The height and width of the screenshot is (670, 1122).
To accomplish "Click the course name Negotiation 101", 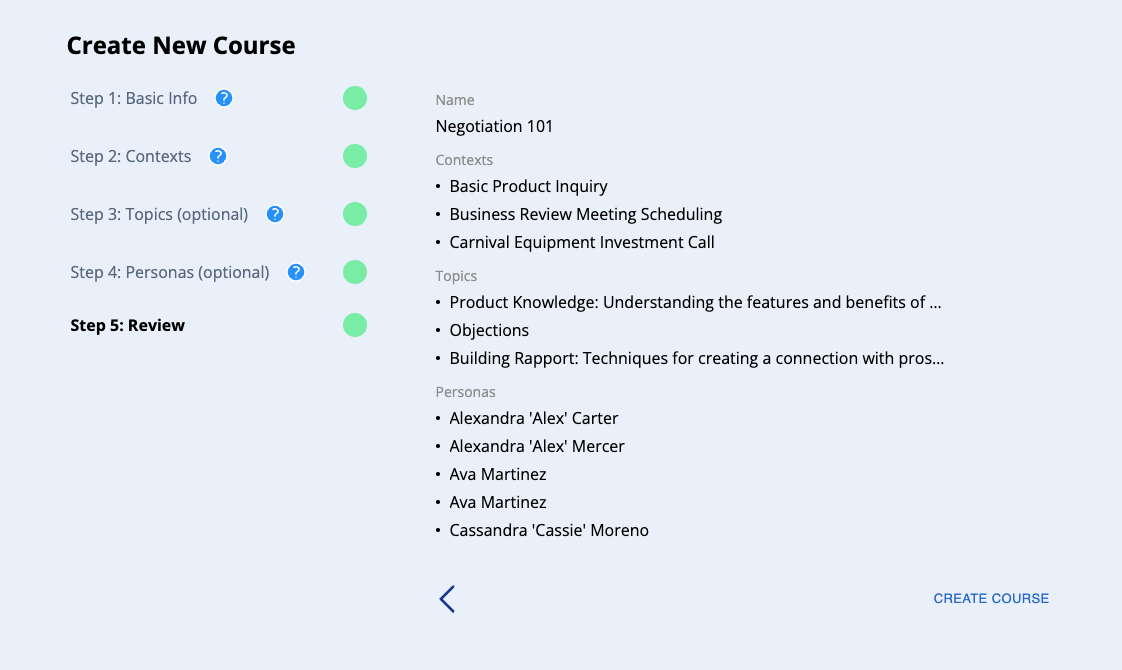I will click(494, 126).
